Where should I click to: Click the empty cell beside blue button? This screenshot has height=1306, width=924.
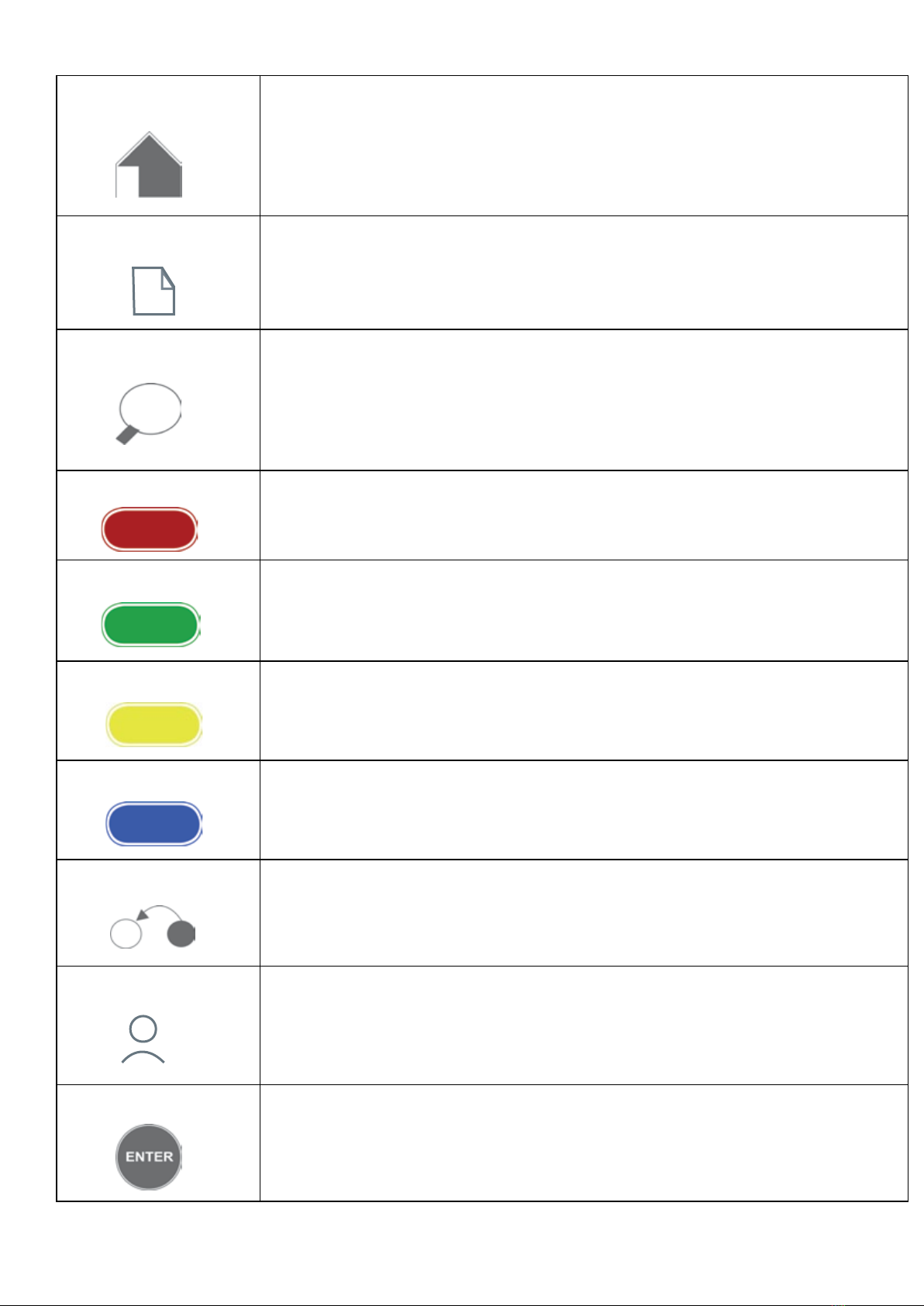pos(583,810)
